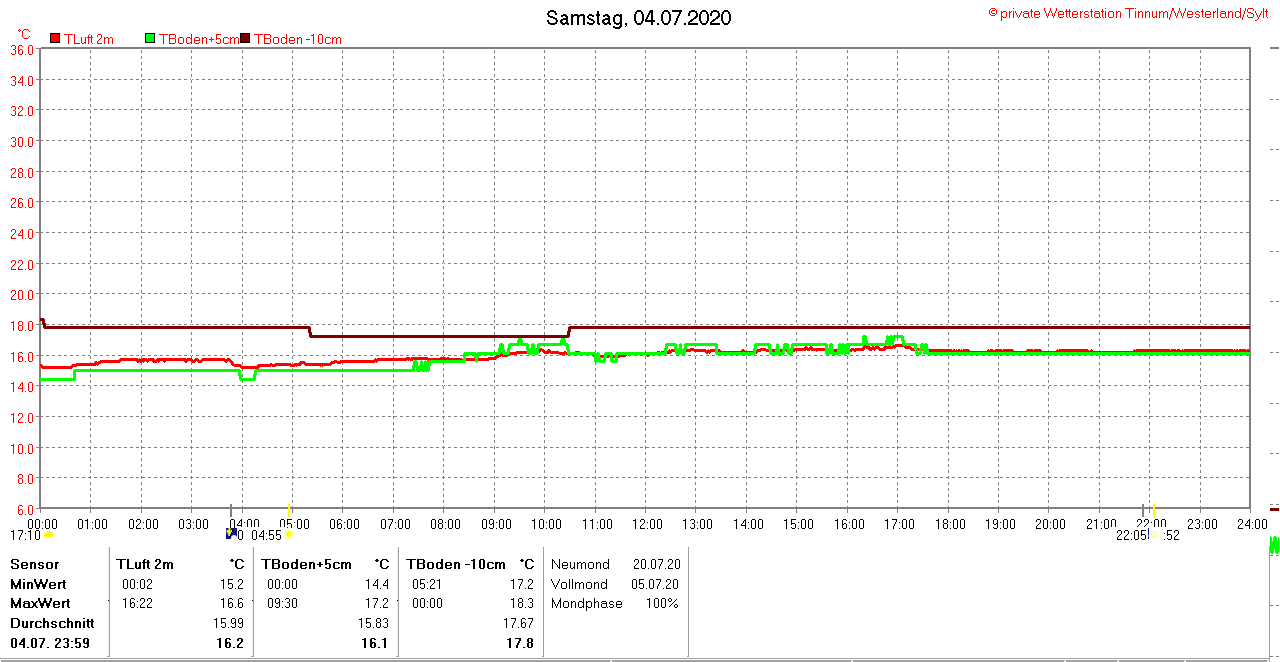Click the TLuft 2m MaxWert value 16.6

[x=232, y=604]
